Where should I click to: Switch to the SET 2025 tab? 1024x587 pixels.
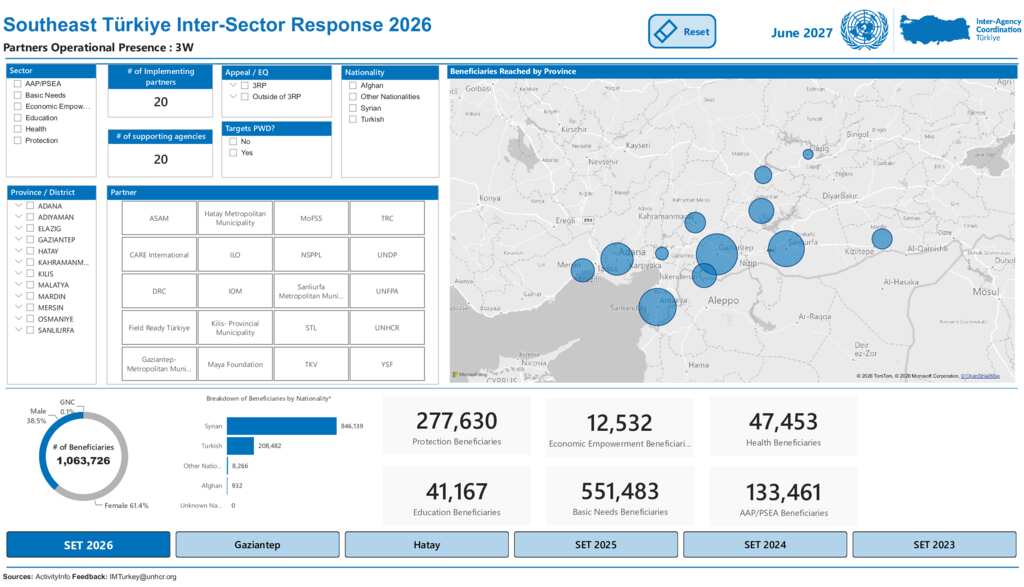(x=596, y=545)
